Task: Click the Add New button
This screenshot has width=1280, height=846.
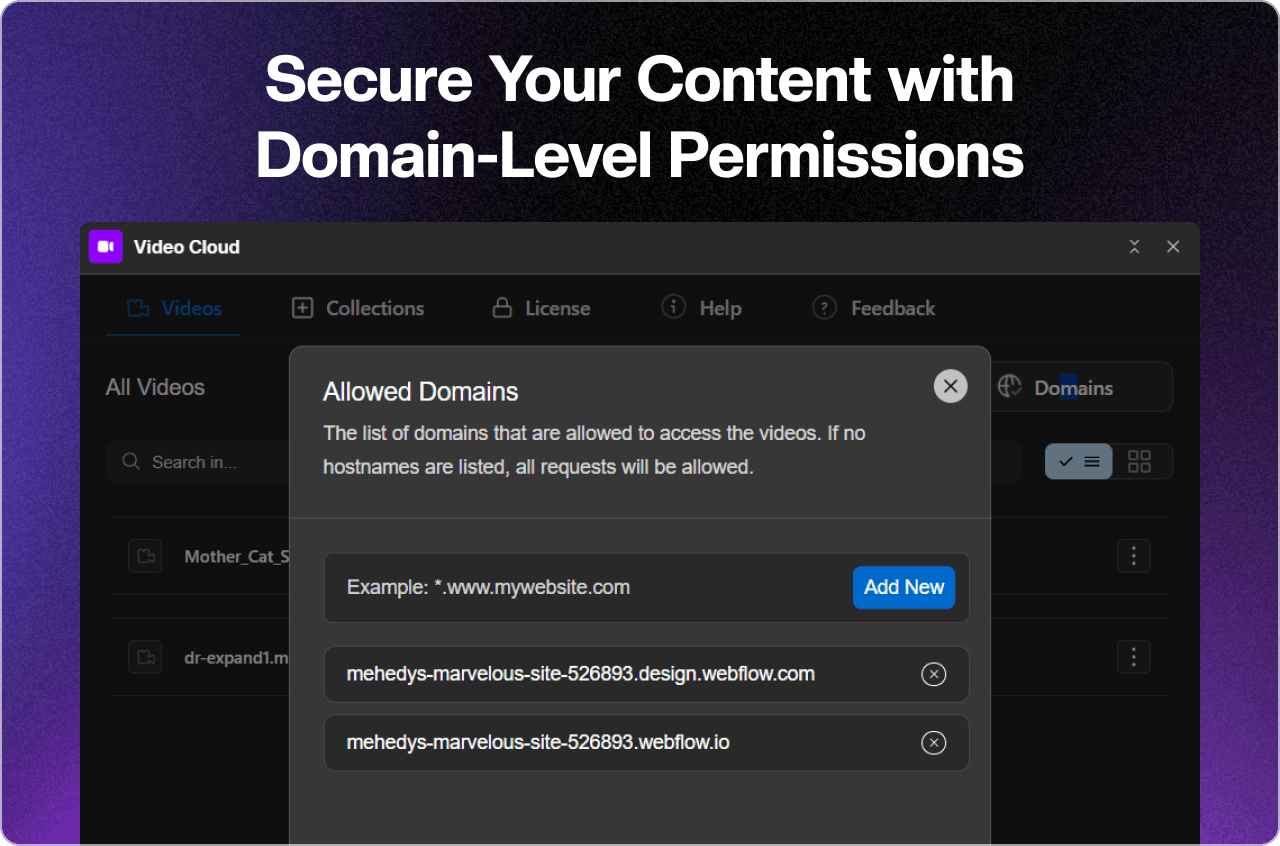Action: point(903,587)
